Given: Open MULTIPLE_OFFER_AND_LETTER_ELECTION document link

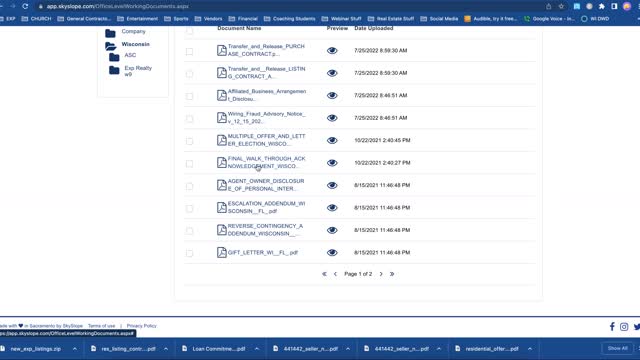Looking at the screenshot, I should coord(267,140).
